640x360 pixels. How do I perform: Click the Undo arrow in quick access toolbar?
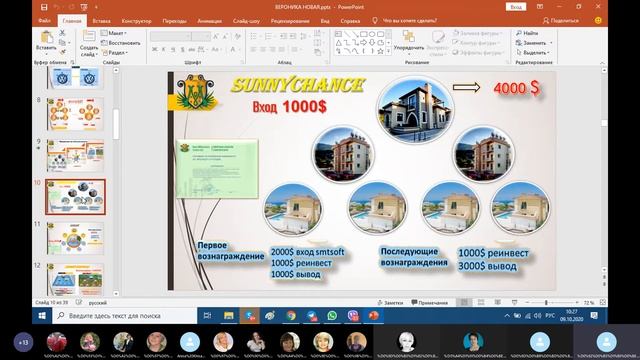pyautogui.click(x=57, y=7)
